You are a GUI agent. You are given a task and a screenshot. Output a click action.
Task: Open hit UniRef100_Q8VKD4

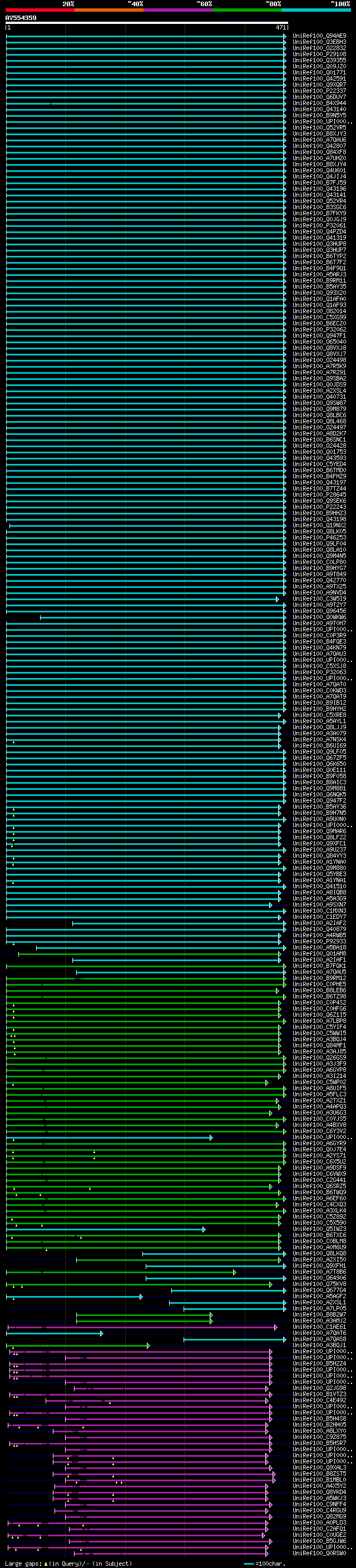(x=319, y=1491)
